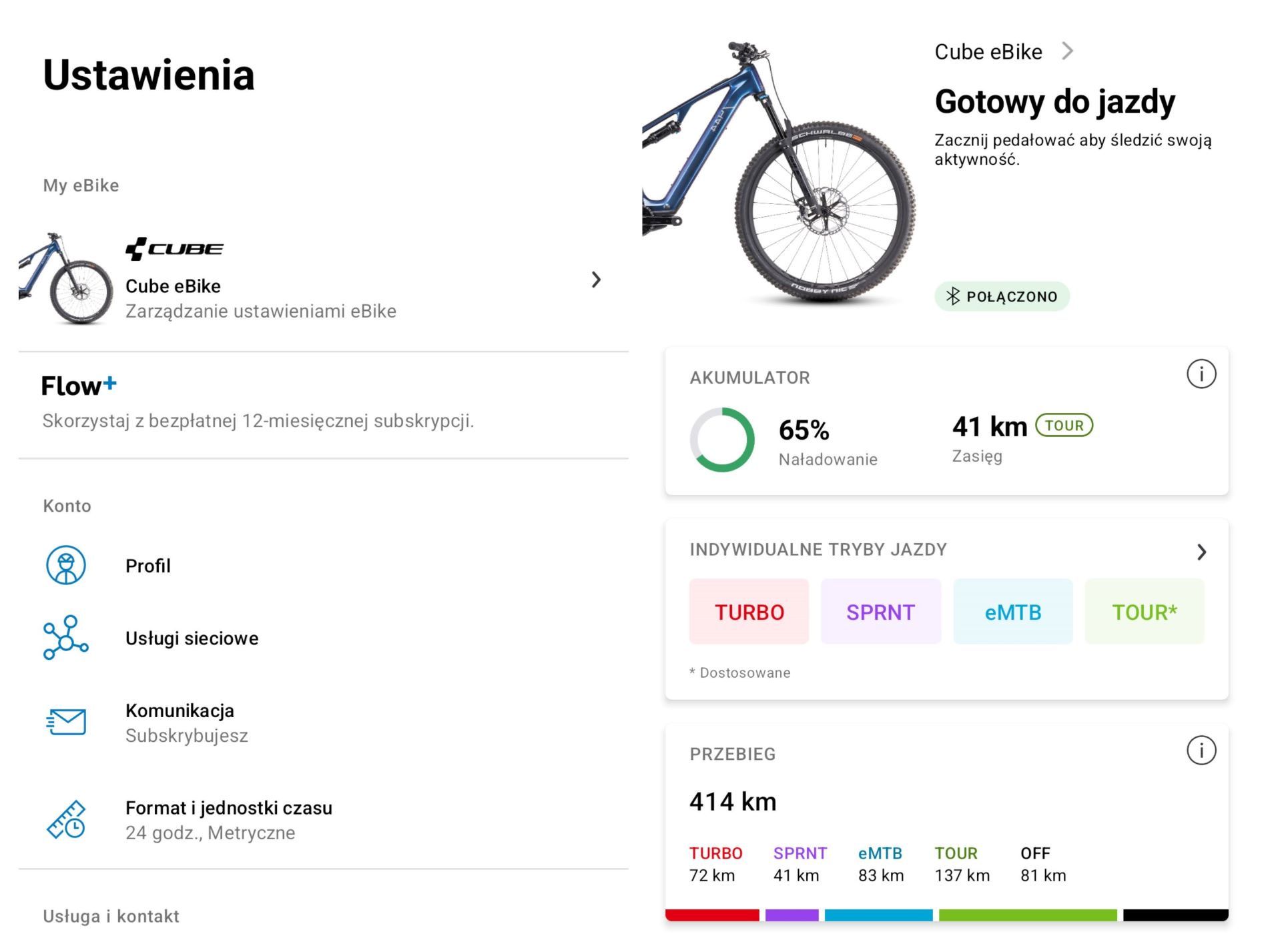Click the battery charge ring indicator

pyautogui.click(x=722, y=440)
